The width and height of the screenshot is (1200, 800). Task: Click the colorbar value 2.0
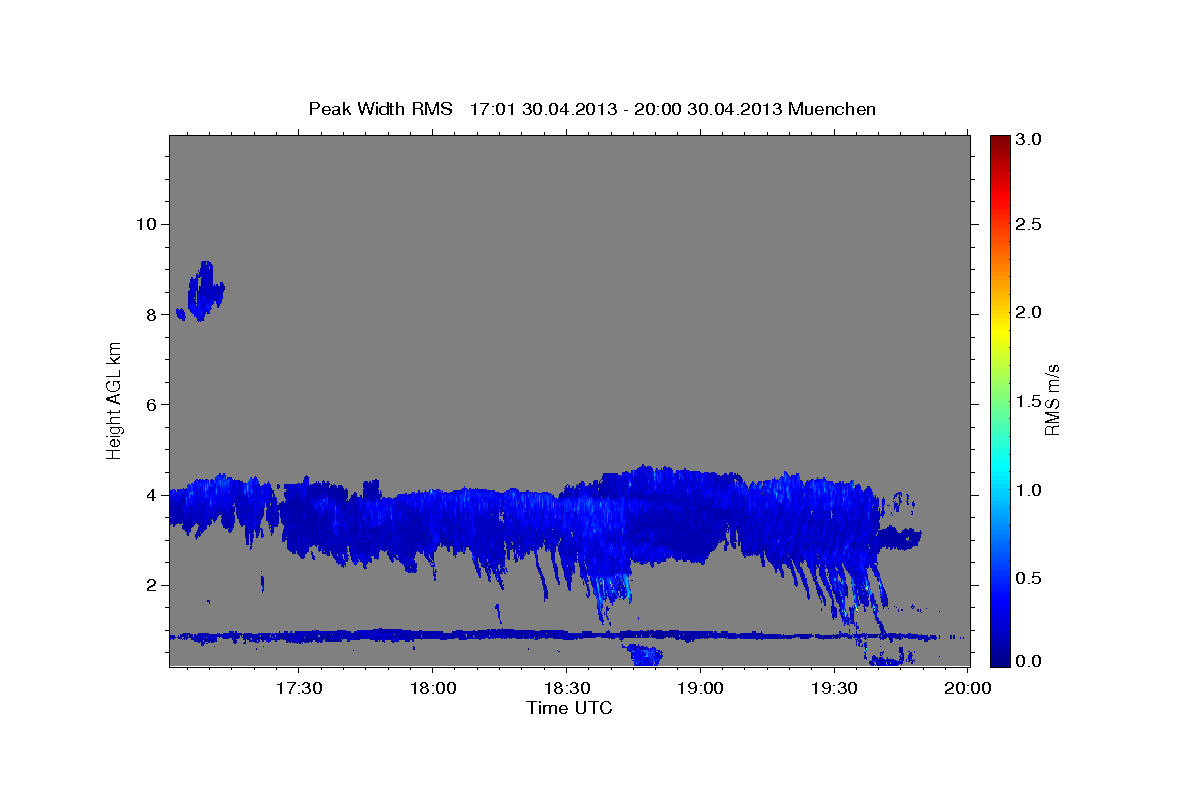coord(1030,312)
